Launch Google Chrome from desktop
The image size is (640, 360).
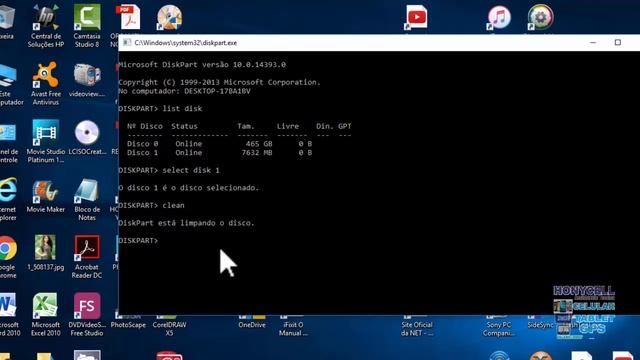tap(8, 257)
